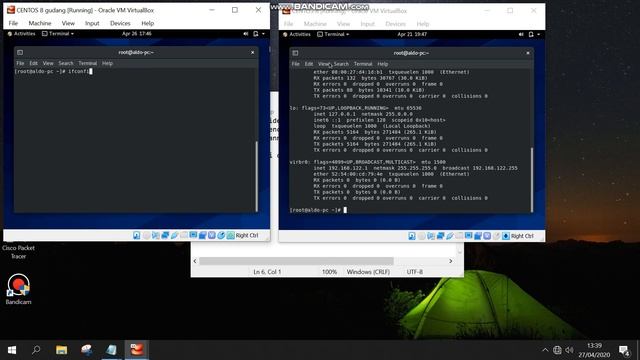Open File menu in right terminal
Image resolution: width=640 pixels, height=360 pixels.
(296, 64)
